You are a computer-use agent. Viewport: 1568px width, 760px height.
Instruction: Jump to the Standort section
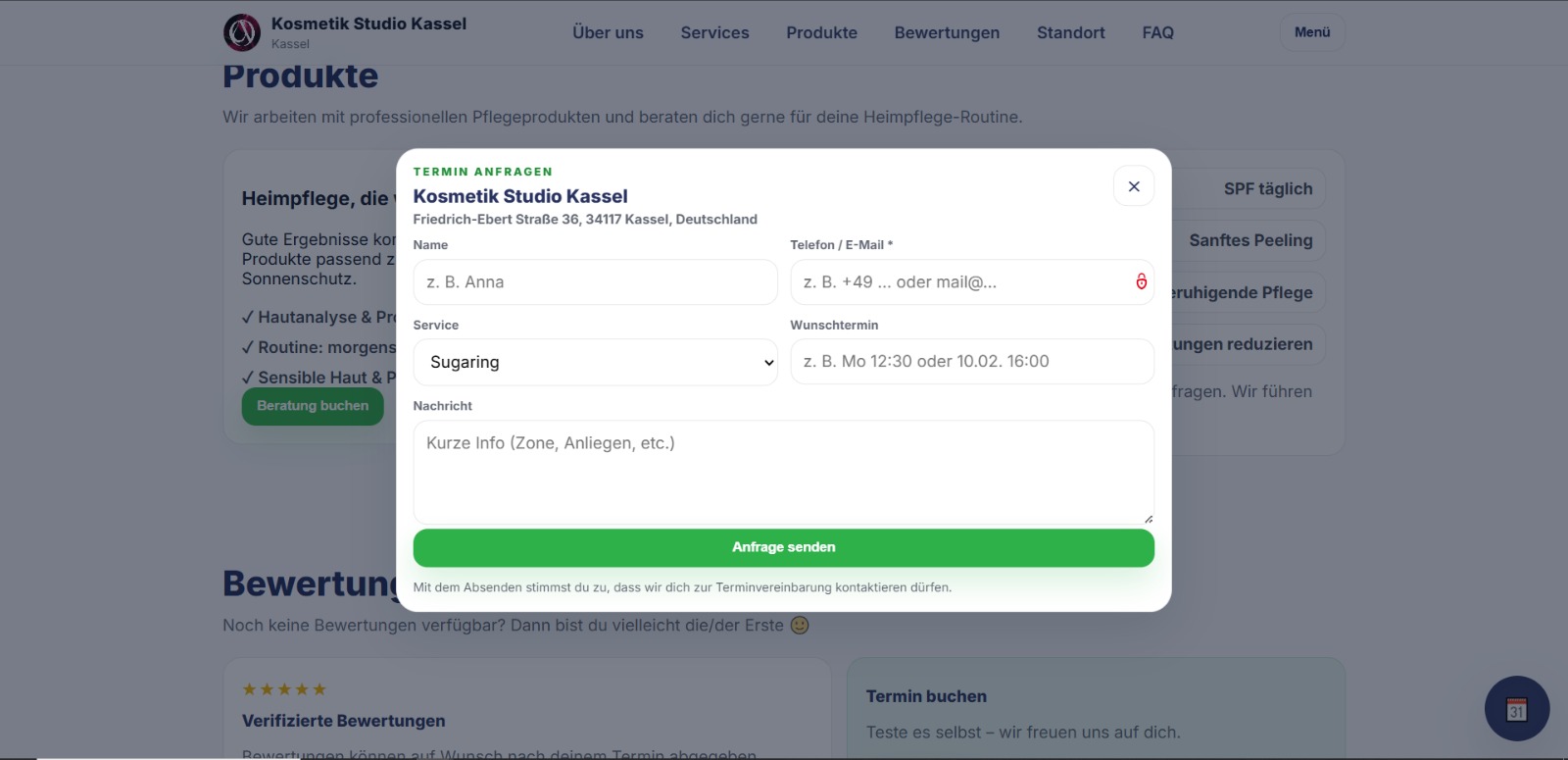coord(1070,32)
